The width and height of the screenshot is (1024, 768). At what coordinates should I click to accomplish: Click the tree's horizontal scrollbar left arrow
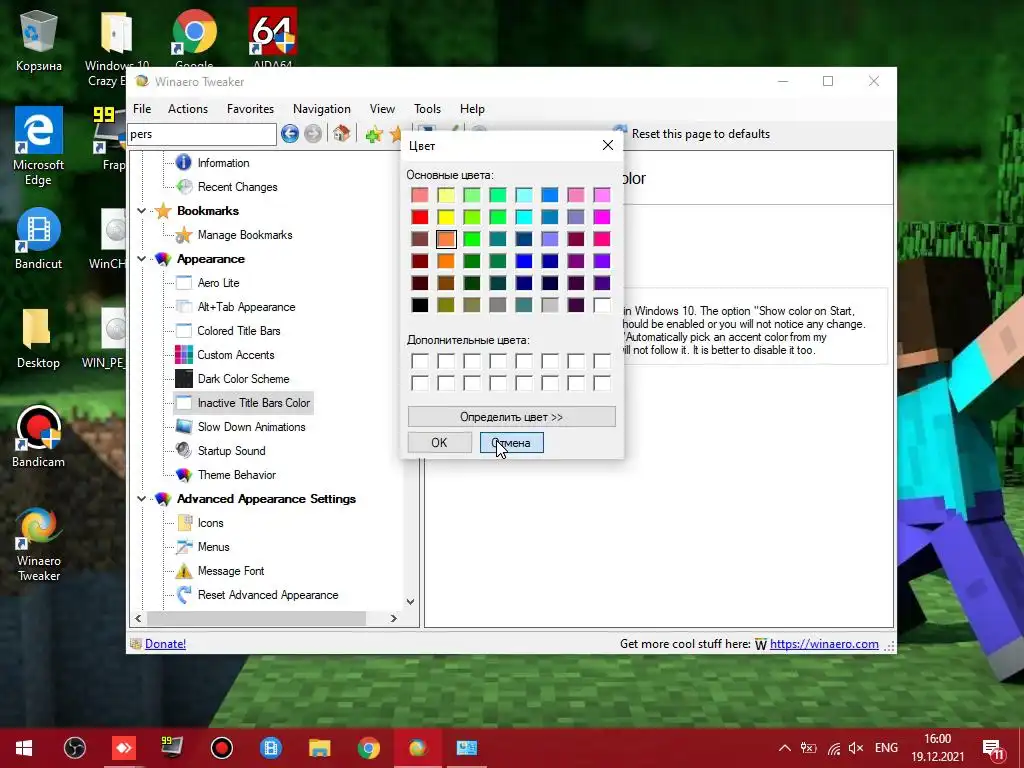pyautogui.click(x=138, y=618)
